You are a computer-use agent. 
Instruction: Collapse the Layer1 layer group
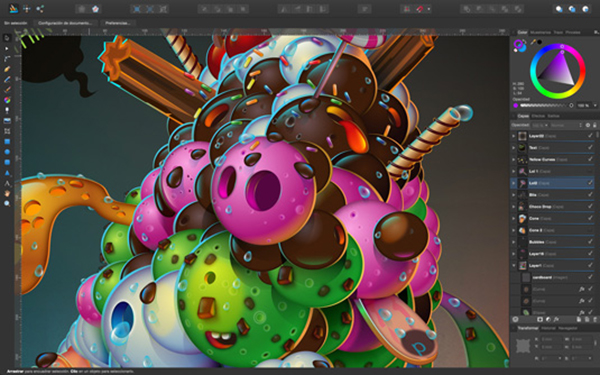click(x=514, y=266)
